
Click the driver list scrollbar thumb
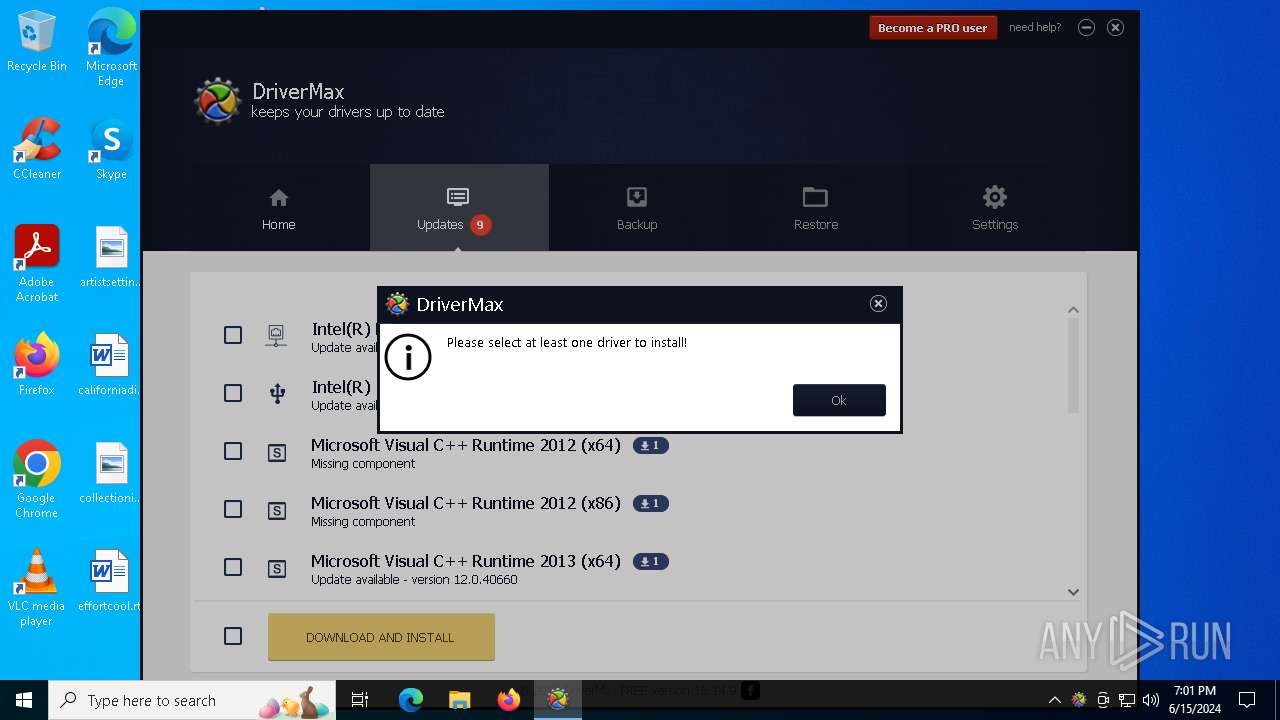click(1073, 366)
